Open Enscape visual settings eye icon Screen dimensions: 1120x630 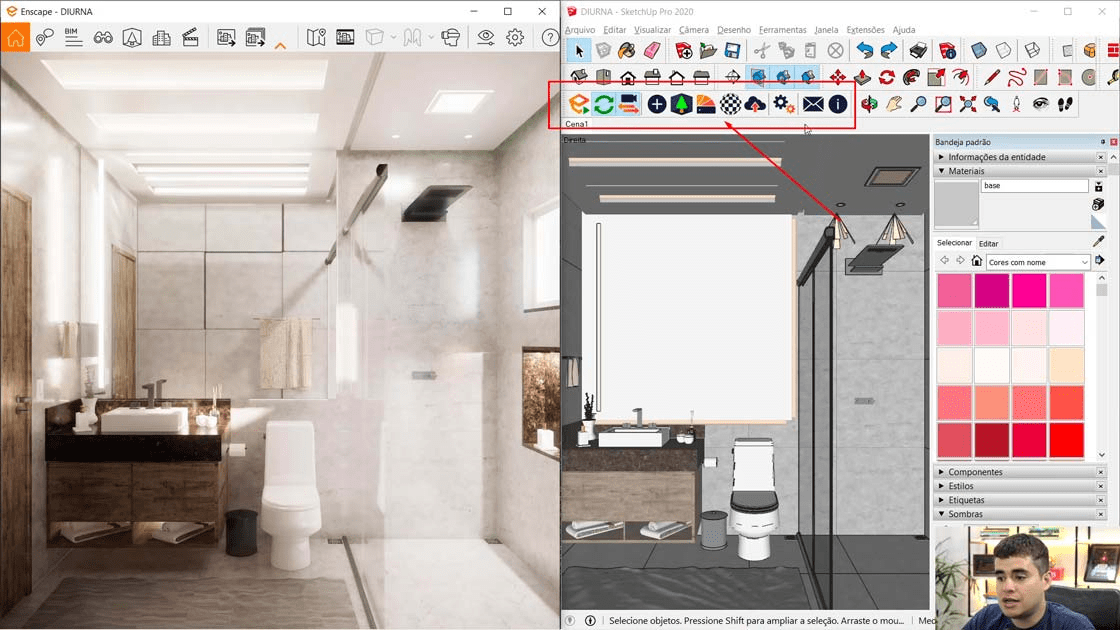[486, 37]
